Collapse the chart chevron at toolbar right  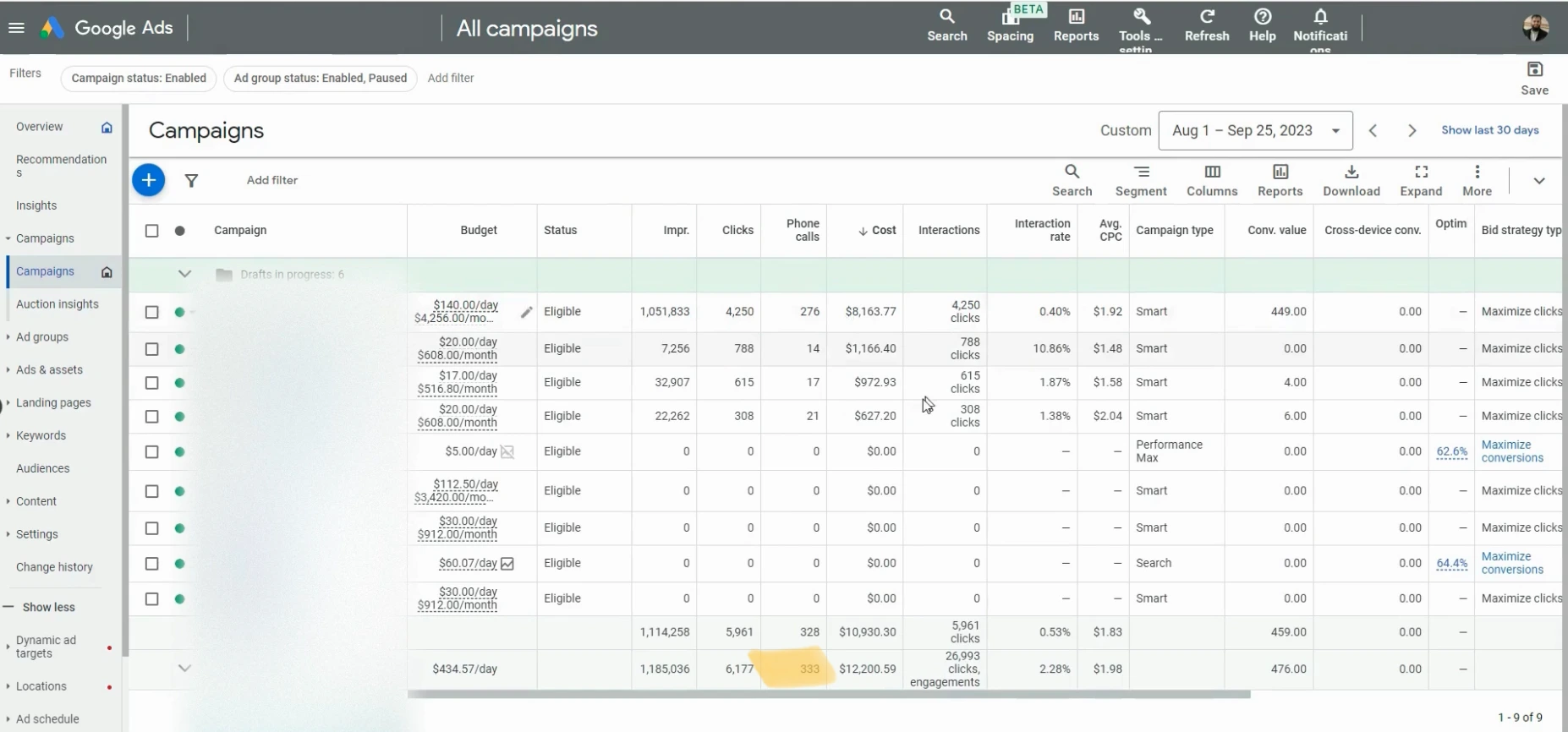pos(1538,181)
